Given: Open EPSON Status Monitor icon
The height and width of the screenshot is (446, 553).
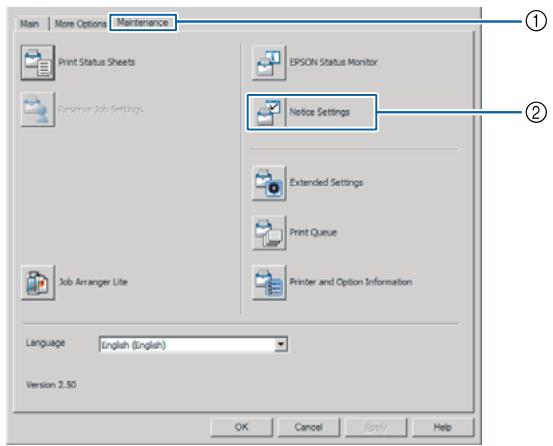Looking at the screenshot, I should [269, 63].
